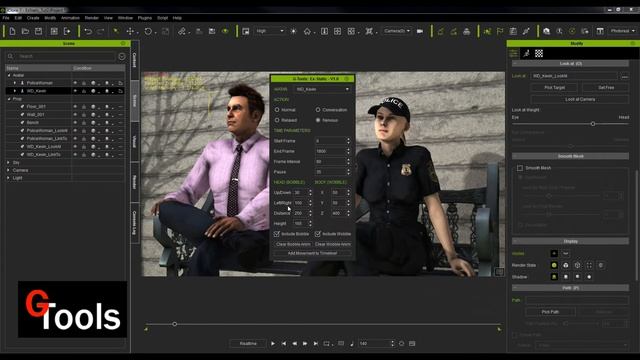The image size is (640, 360).
Task: Open the Avatar dropdown in G-Tools dialog
Action: [322, 89]
